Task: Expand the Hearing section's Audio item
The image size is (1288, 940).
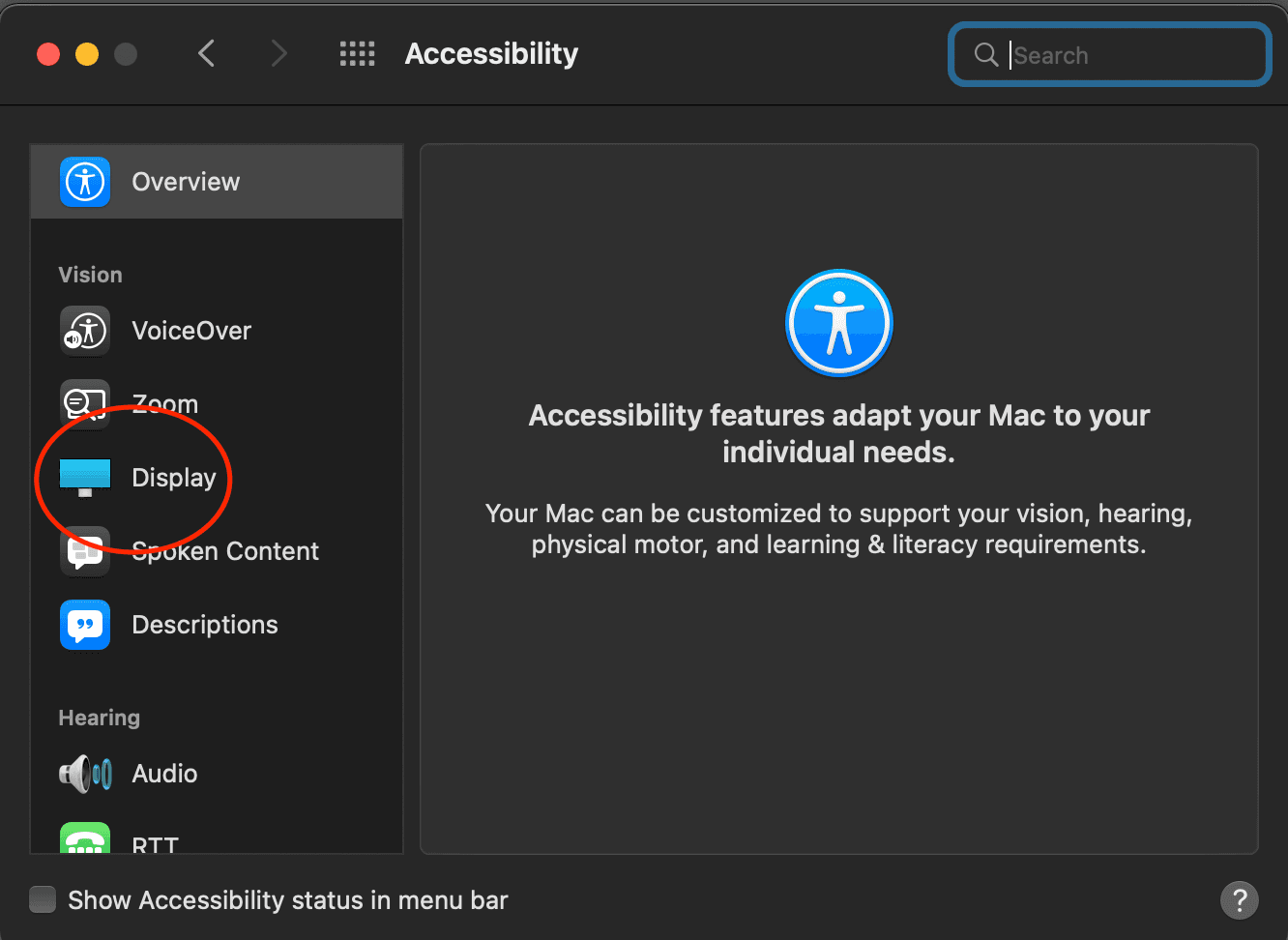Action: (x=164, y=774)
